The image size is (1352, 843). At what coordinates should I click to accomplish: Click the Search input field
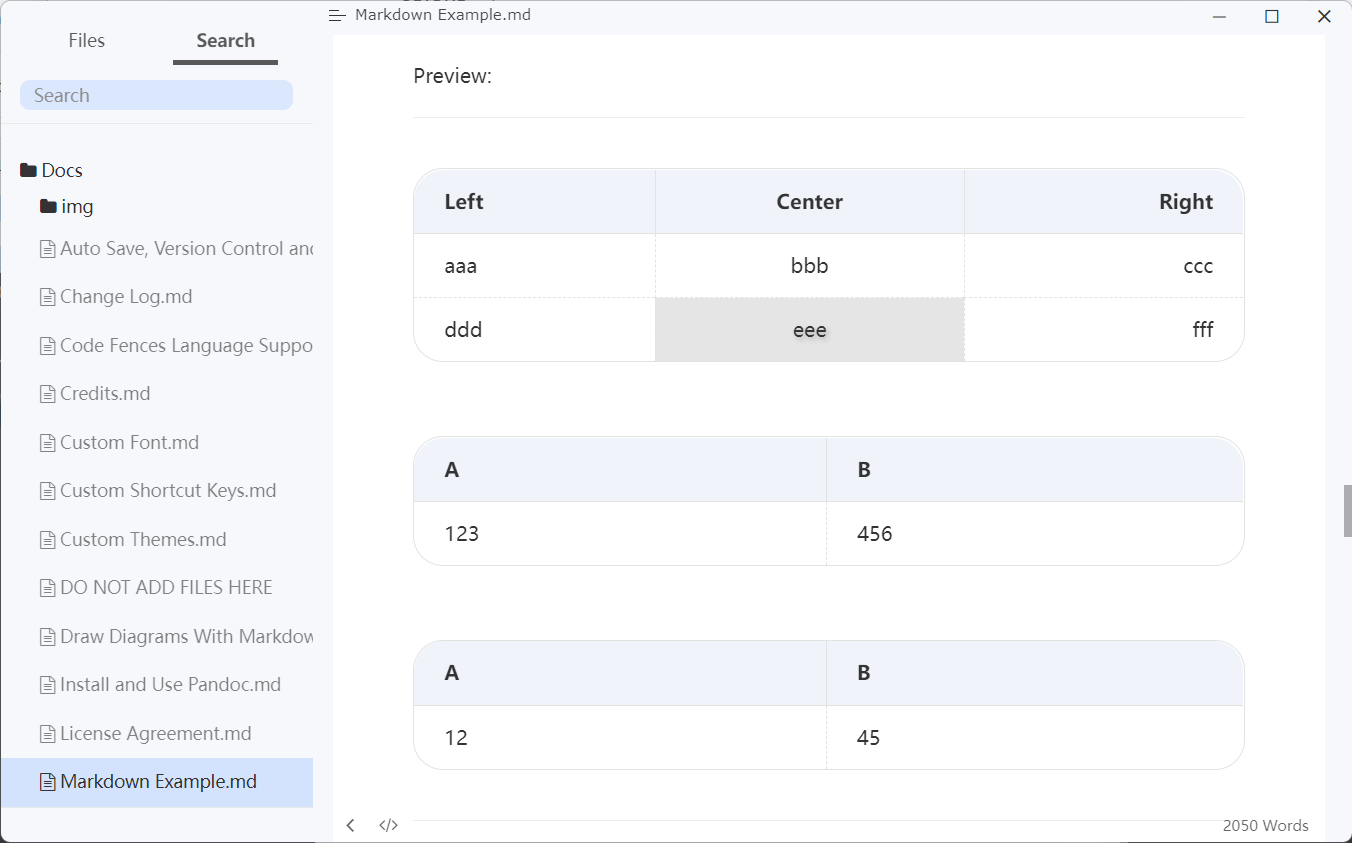pos(156,95)
